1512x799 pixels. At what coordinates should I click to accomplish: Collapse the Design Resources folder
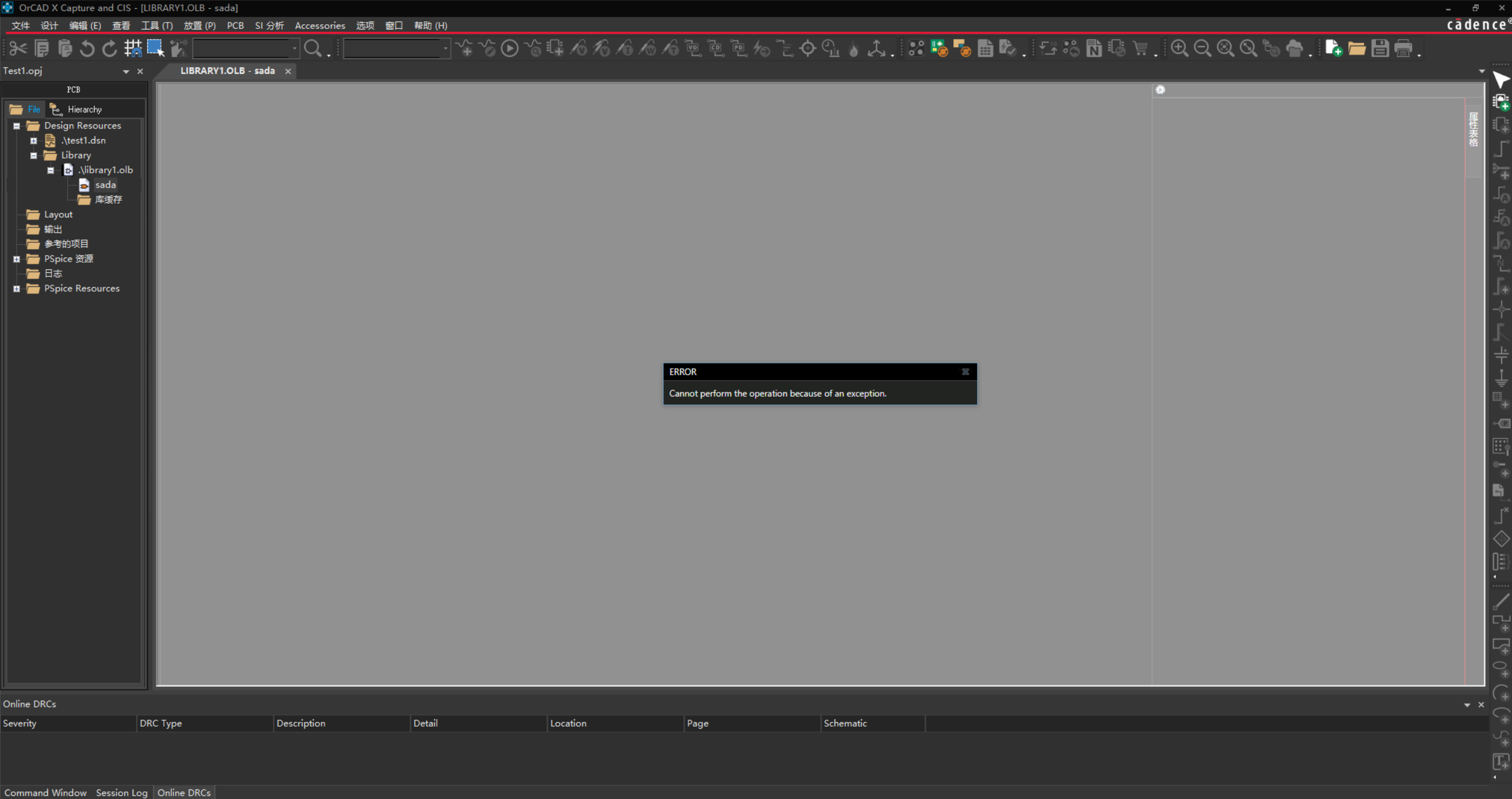(x=17, y=126)
